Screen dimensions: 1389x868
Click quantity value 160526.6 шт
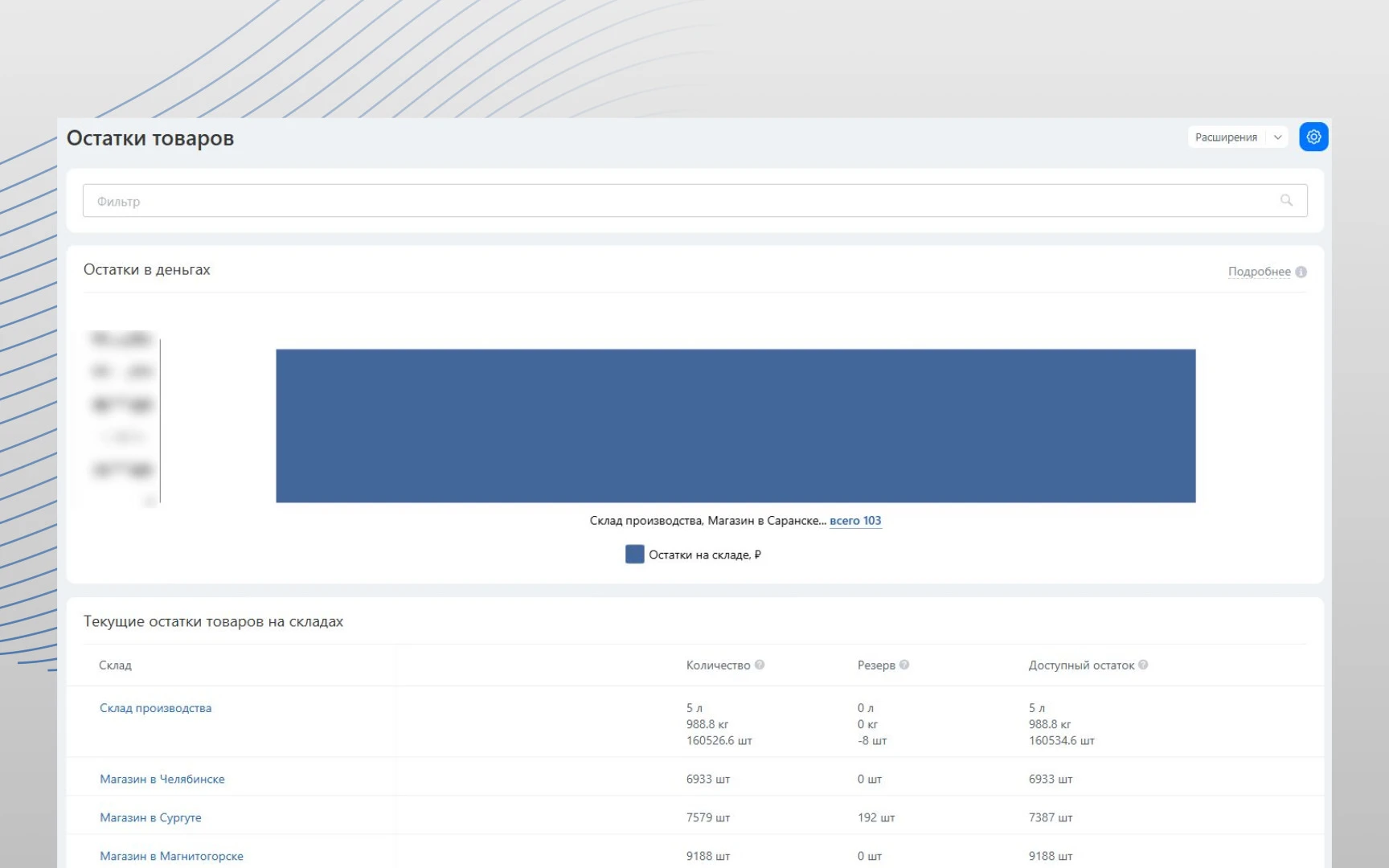tap(719, 740)
